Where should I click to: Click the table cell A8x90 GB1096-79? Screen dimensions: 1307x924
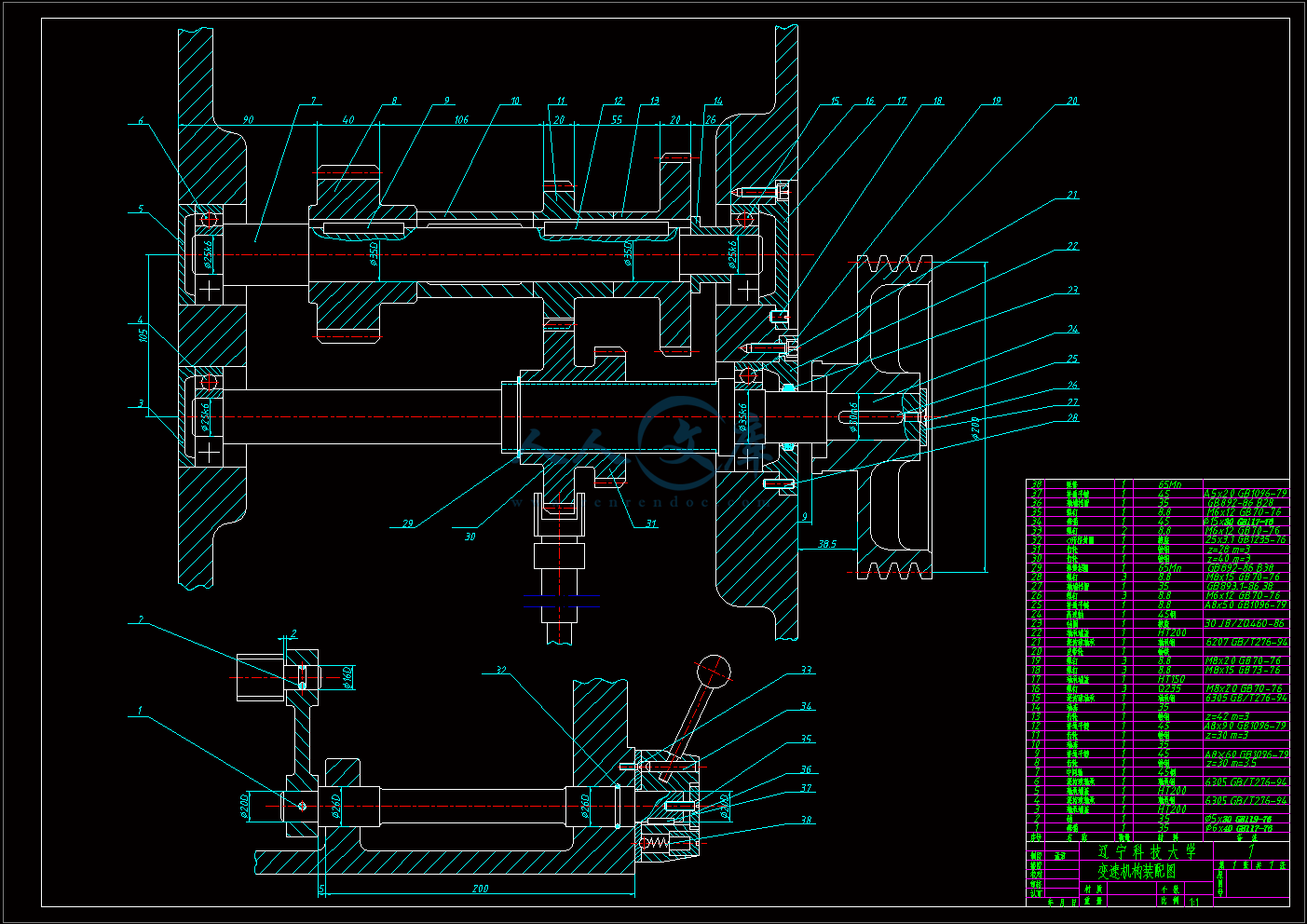click(x=1246, y=726)
